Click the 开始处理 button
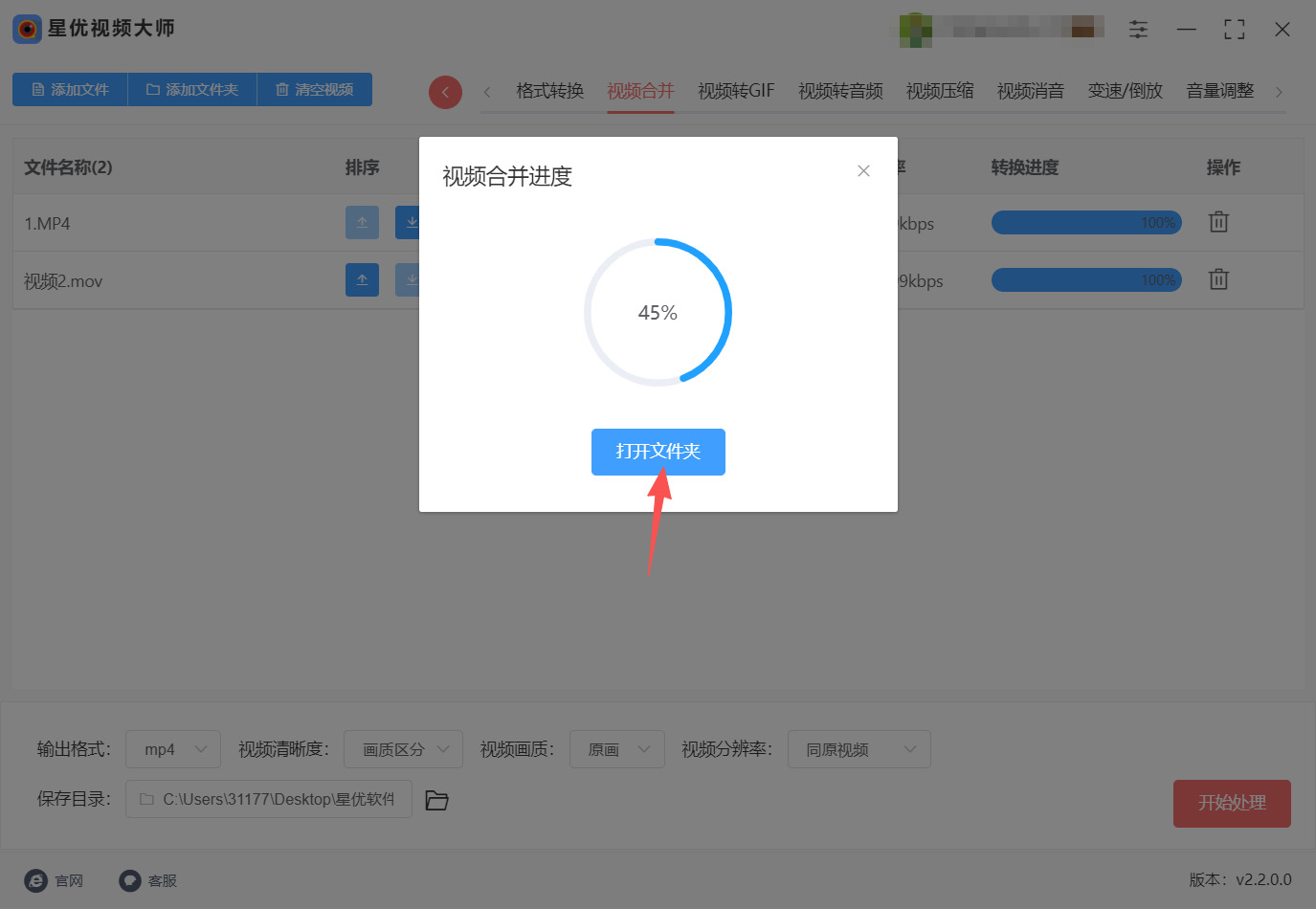The width and height of the screenshot is (1316, 909). tap(1232, 804)
